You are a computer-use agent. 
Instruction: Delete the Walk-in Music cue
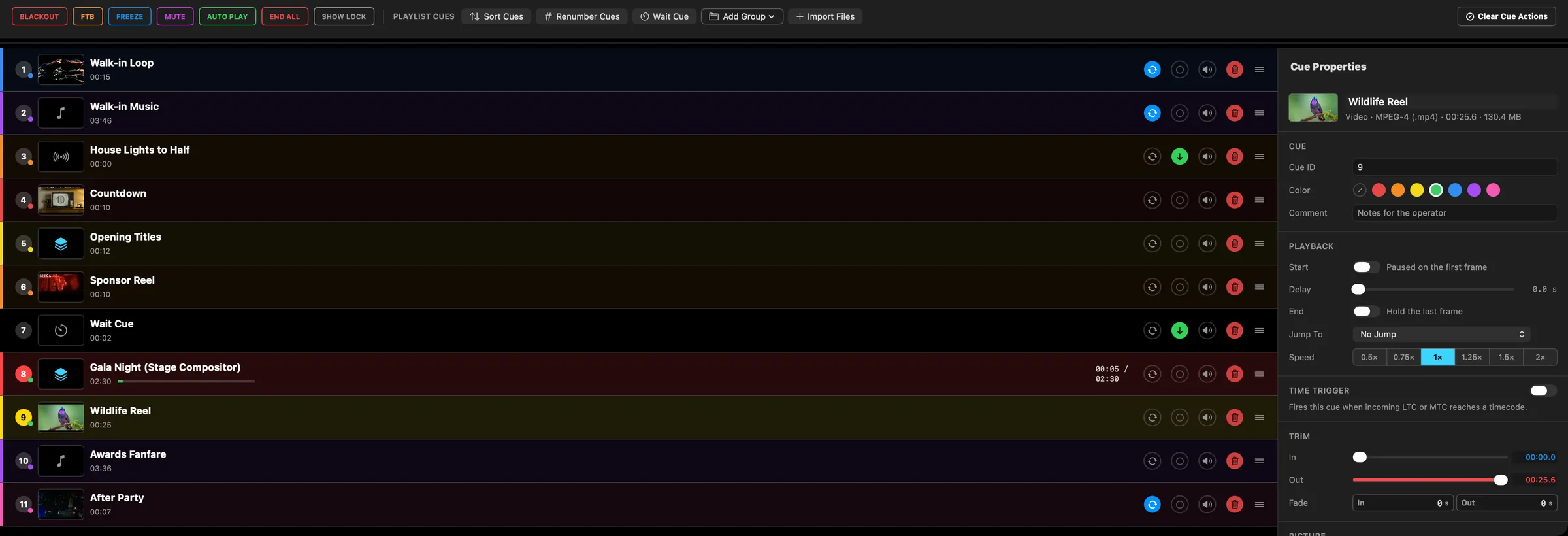tap(1234, 113)
